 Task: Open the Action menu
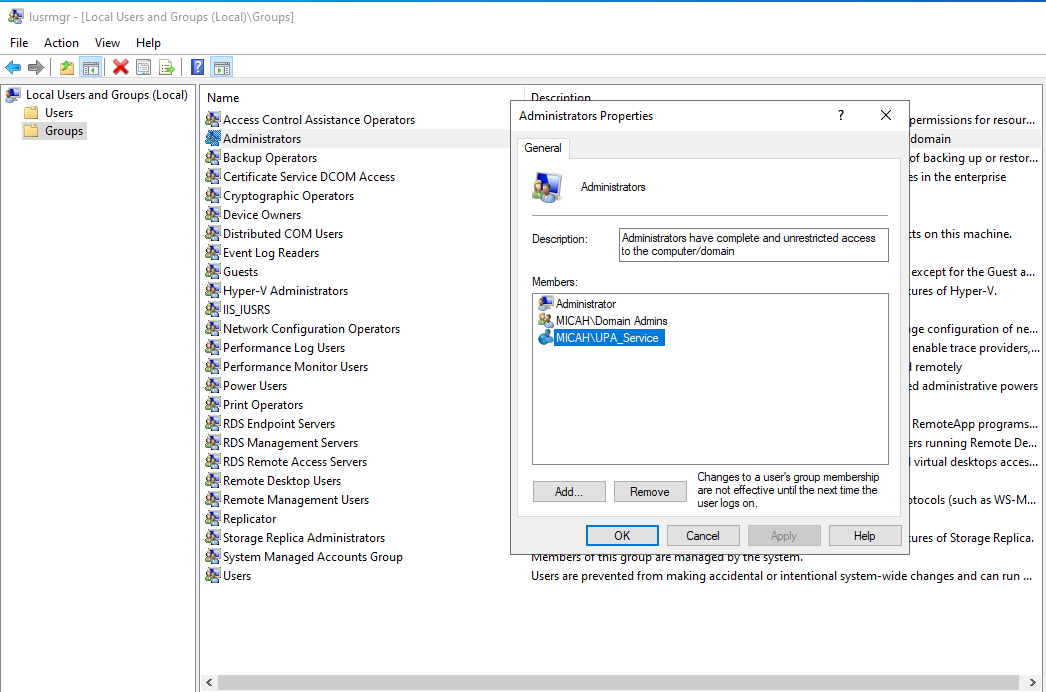pos(61,43)
